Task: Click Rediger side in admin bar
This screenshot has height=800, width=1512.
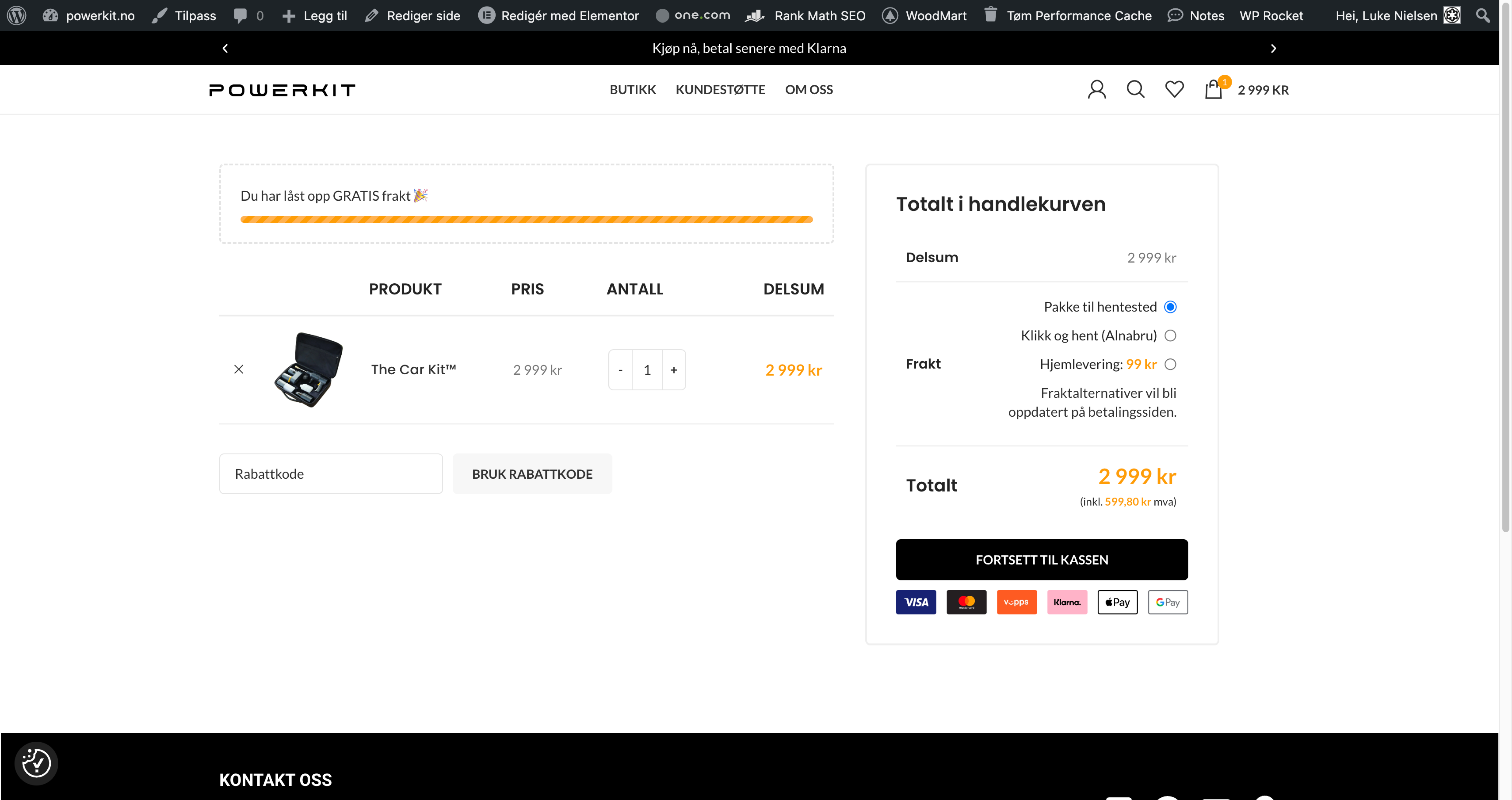Action: pyautogui.click(x=413, y=16)
